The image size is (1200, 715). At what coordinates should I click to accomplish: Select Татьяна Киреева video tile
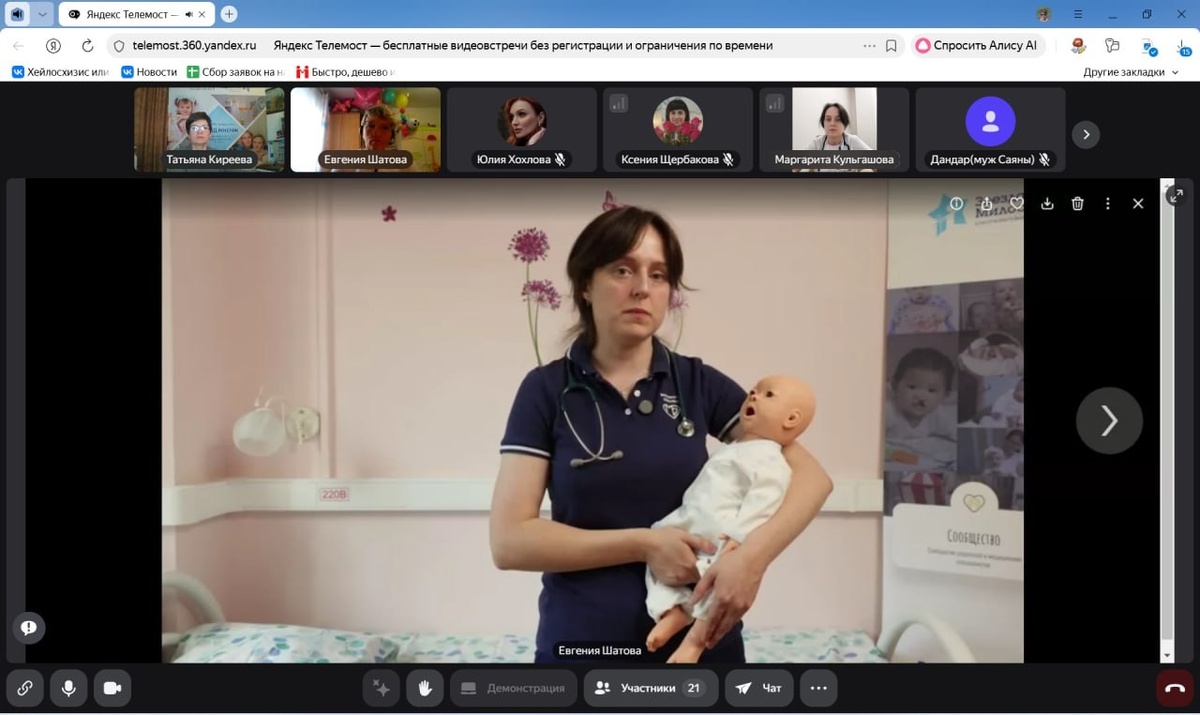pos(210,130)
